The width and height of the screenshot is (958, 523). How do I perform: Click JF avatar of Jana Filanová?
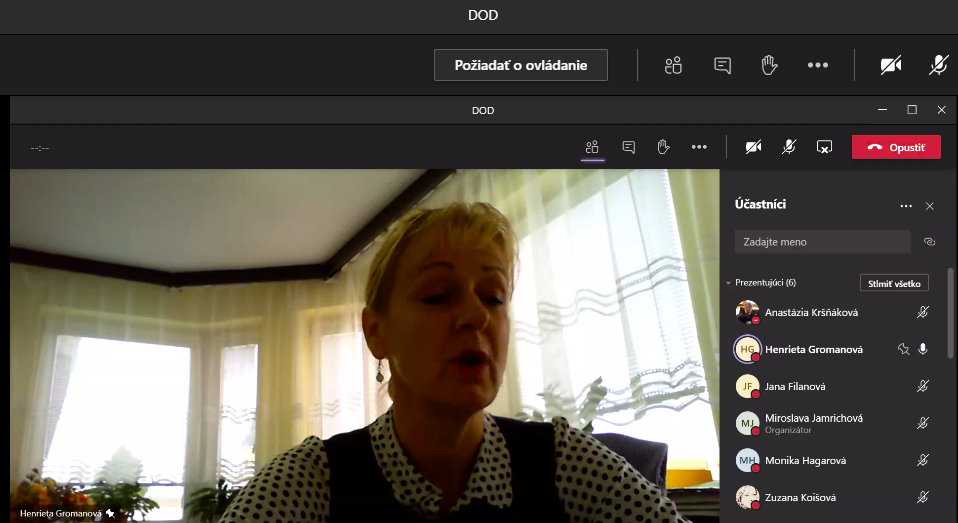coord(747,386)
